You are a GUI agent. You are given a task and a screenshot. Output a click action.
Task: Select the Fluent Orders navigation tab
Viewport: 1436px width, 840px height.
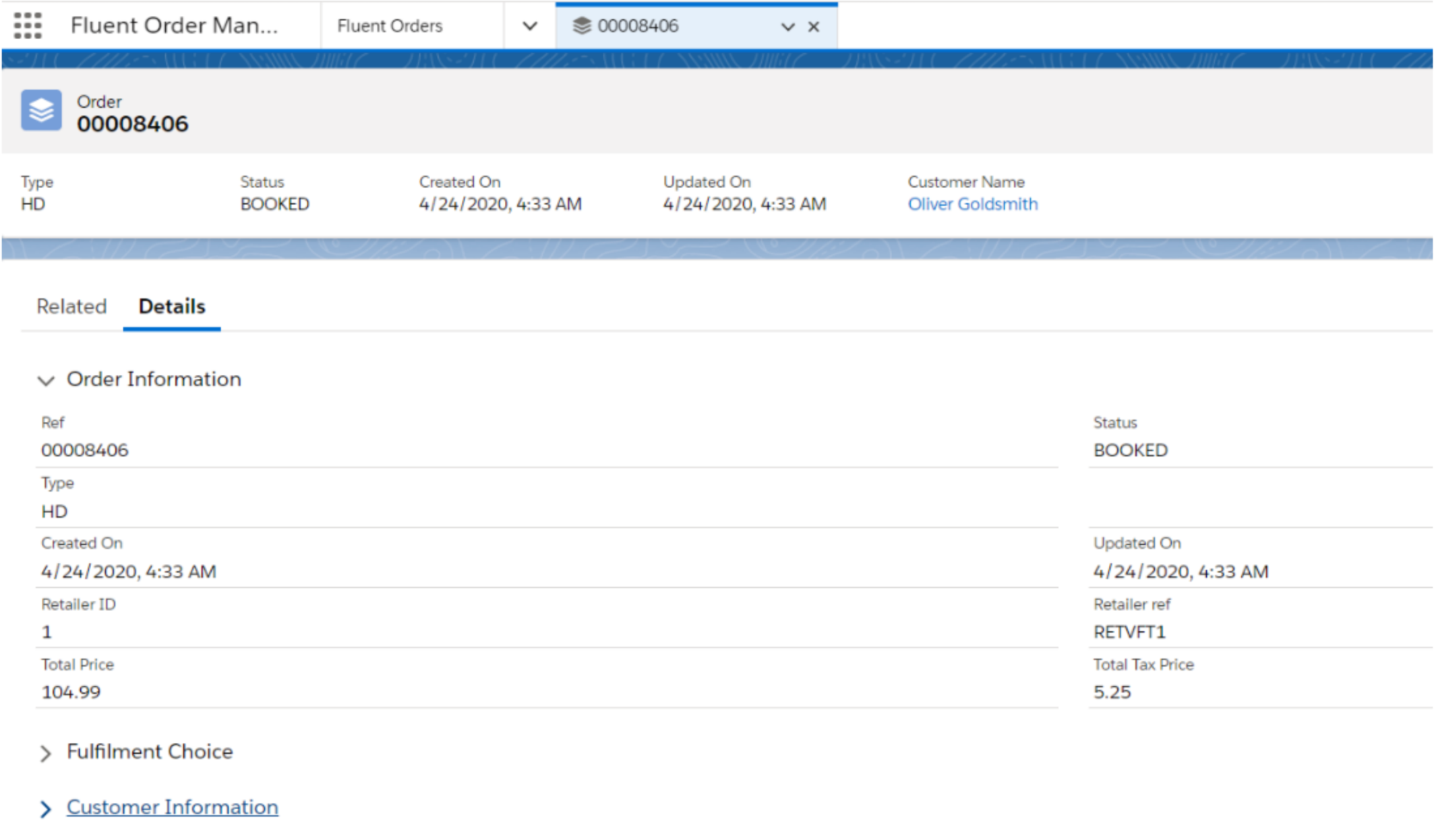390,26
